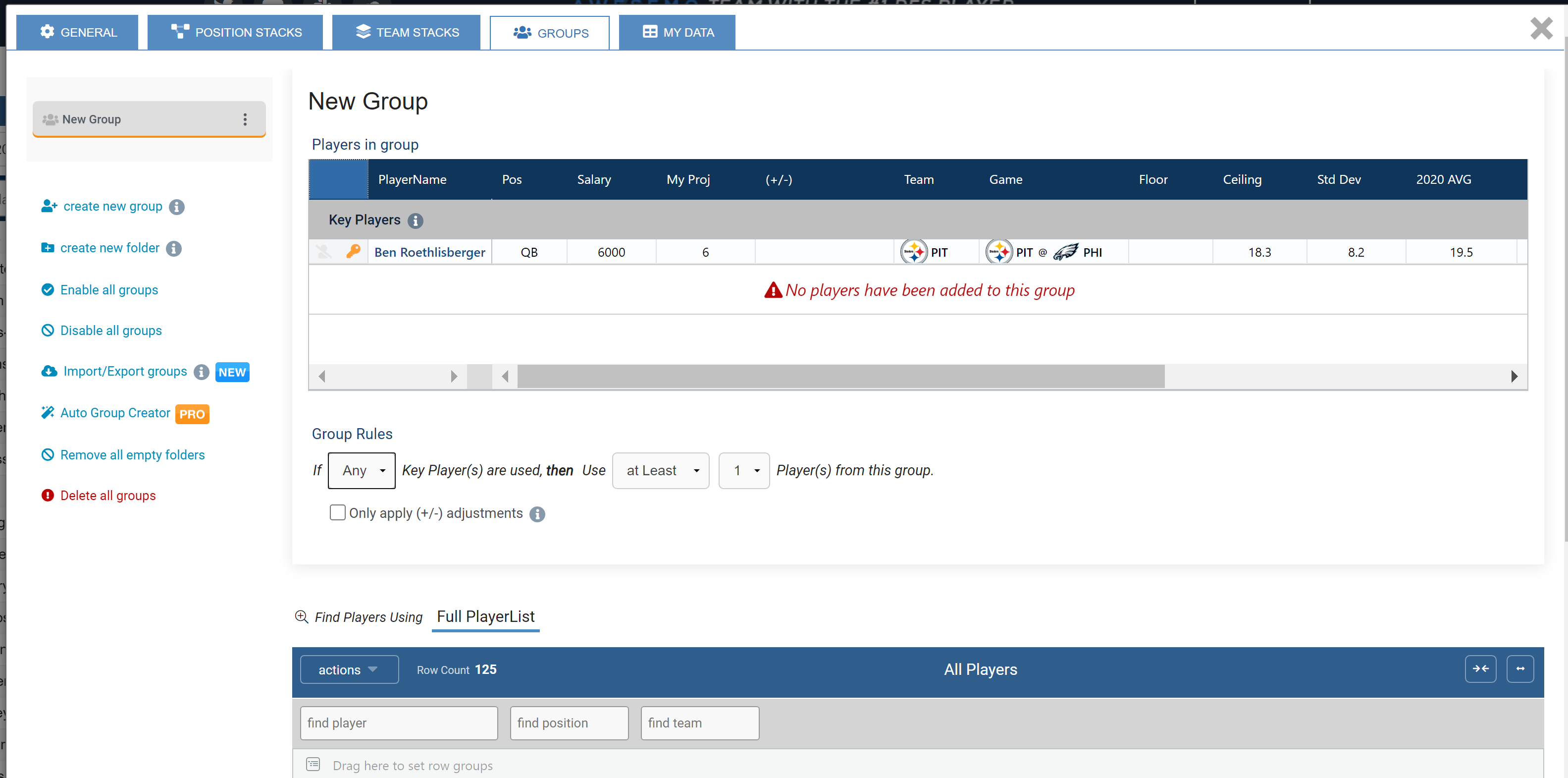Click right arrow of pinned-columns scrollbar
The height and width of the screenshot is (778, 1568).
[454, 377]
